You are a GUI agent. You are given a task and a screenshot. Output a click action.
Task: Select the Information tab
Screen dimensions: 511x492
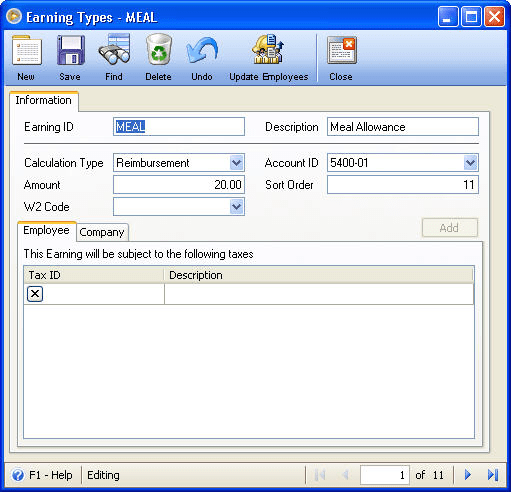click(x=44, y=100)
